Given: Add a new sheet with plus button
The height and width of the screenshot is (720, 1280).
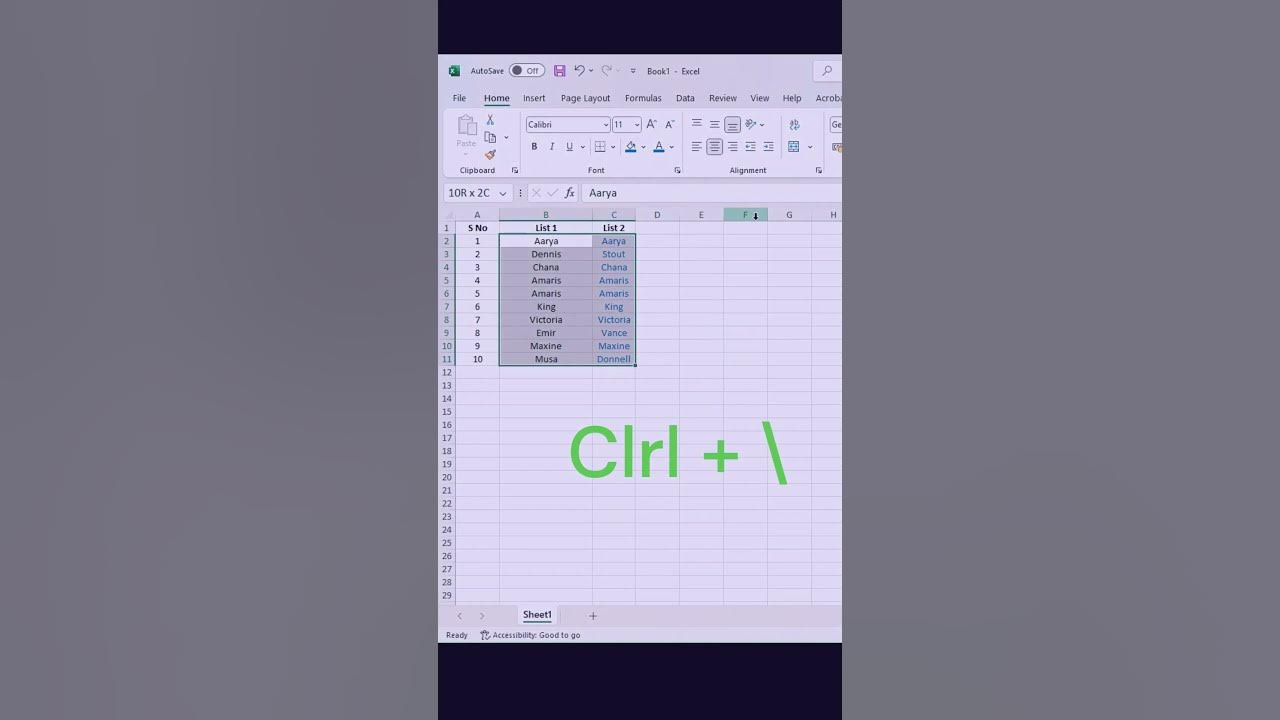Looking at the screenshot, I should tap(593, 616).
